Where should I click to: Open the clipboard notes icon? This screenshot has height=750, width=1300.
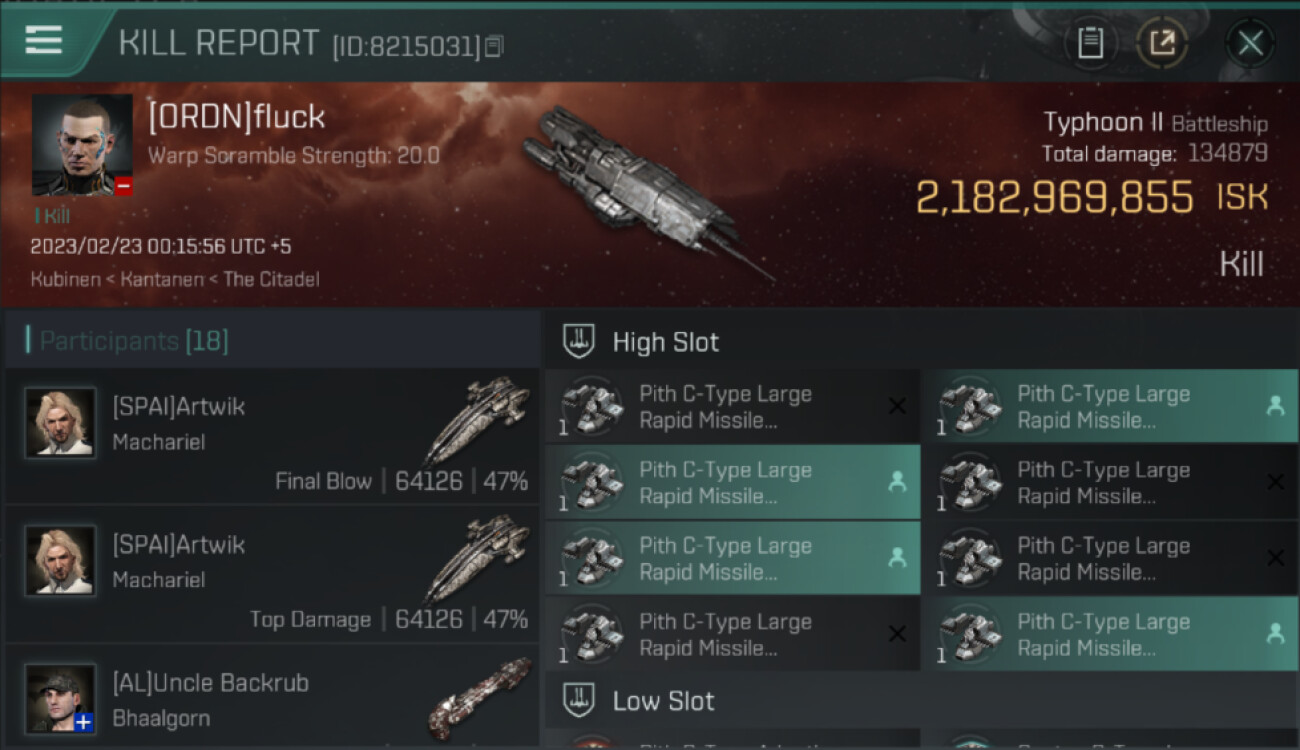click(x=1090, y=43)
